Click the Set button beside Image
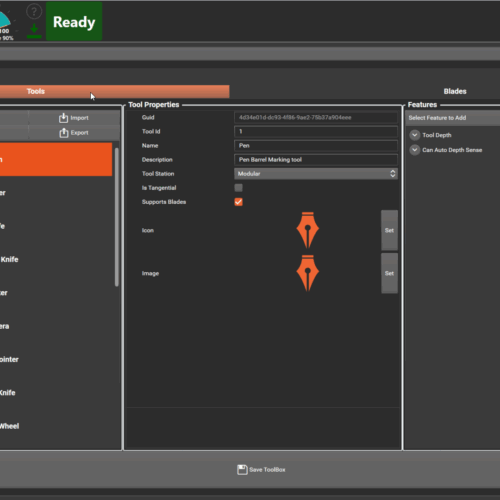The height and width of the screenshot is (500, 500). coord(389,273)
